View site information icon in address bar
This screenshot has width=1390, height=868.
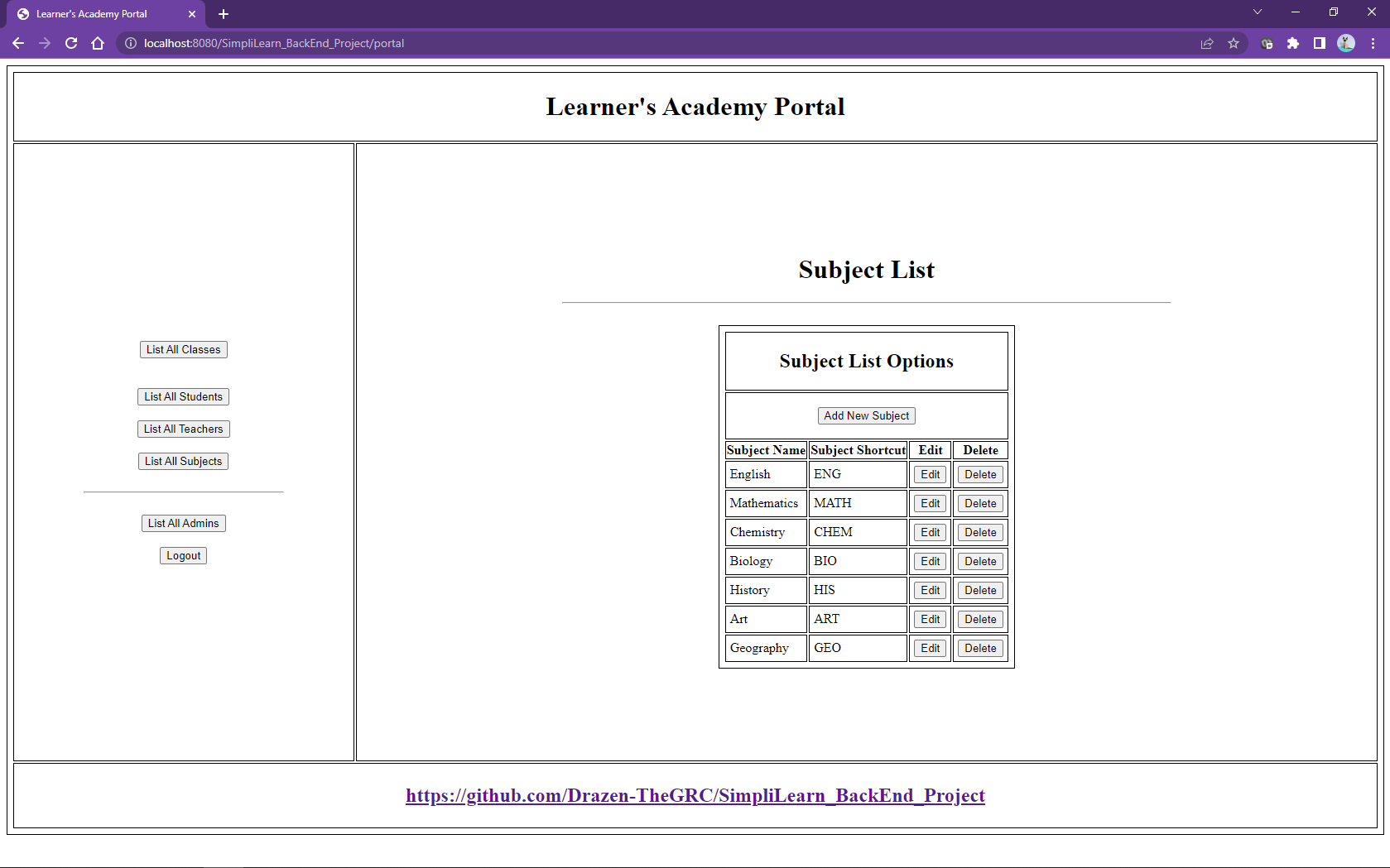point(131,43)
